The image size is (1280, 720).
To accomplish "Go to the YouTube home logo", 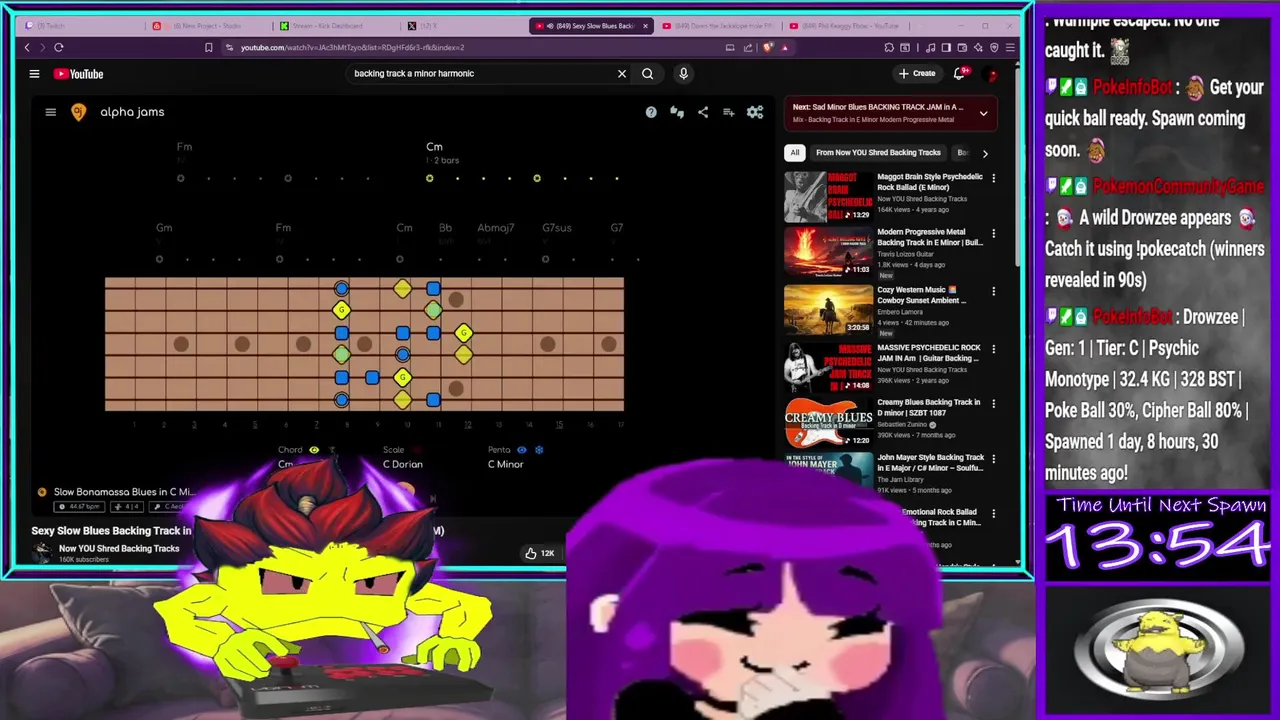I will coord(78,74).
